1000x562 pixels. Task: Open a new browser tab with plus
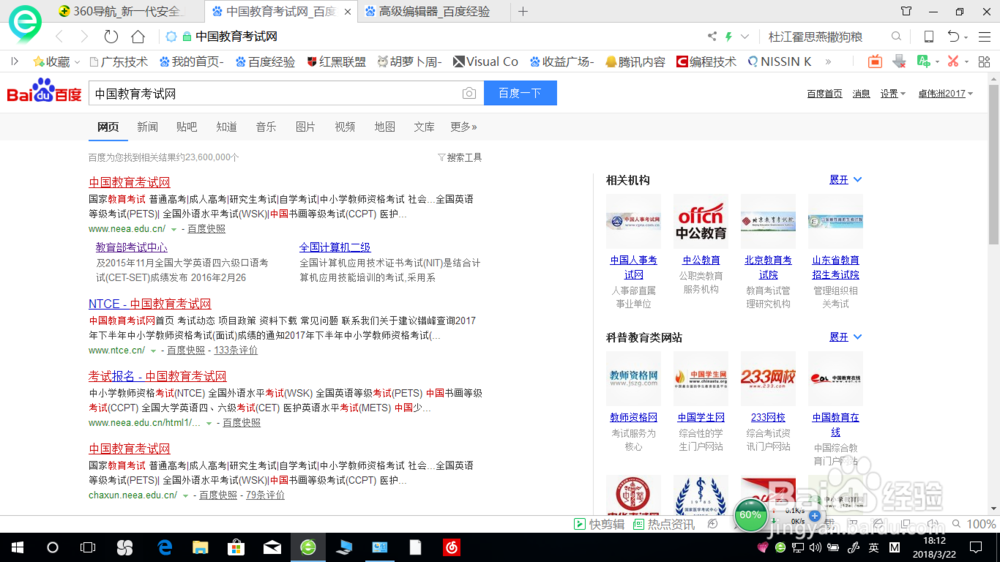click(523, 11)
